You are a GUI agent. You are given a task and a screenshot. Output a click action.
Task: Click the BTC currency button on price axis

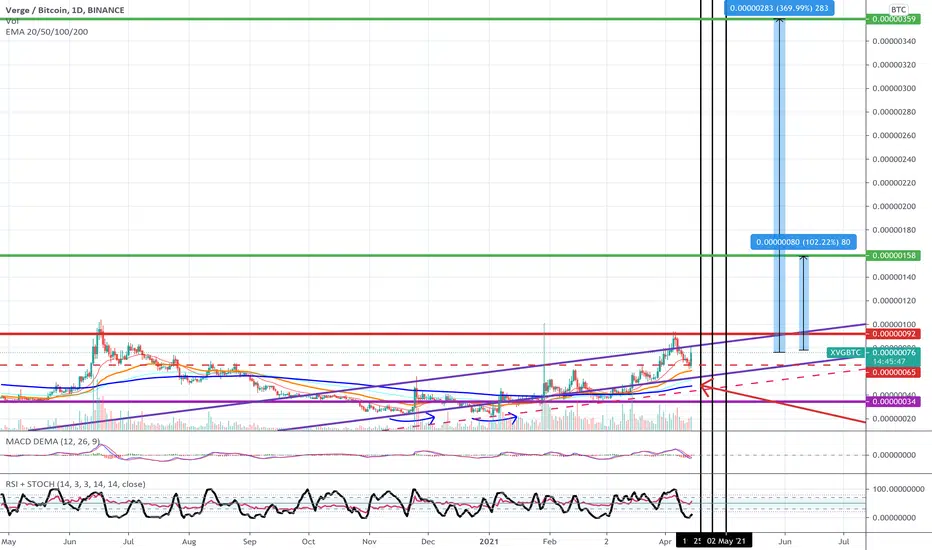pos(898,10)
